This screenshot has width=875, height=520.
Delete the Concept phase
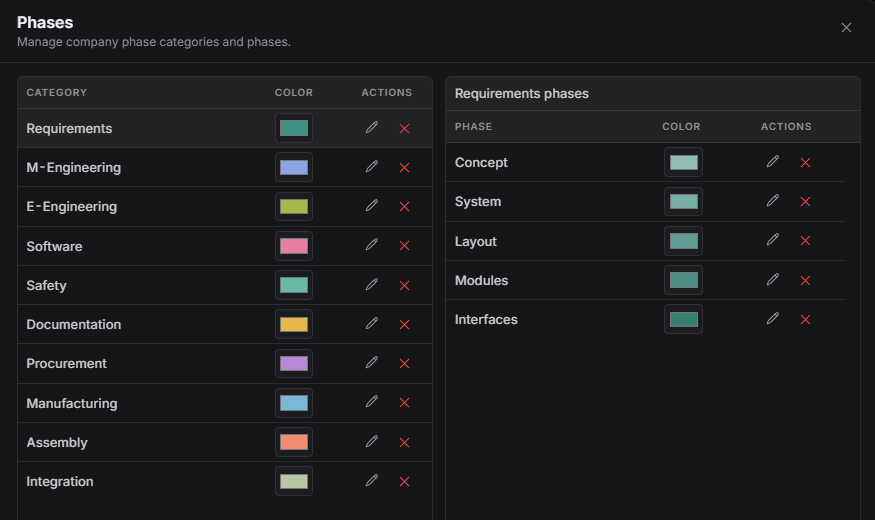tap(805, 162)
